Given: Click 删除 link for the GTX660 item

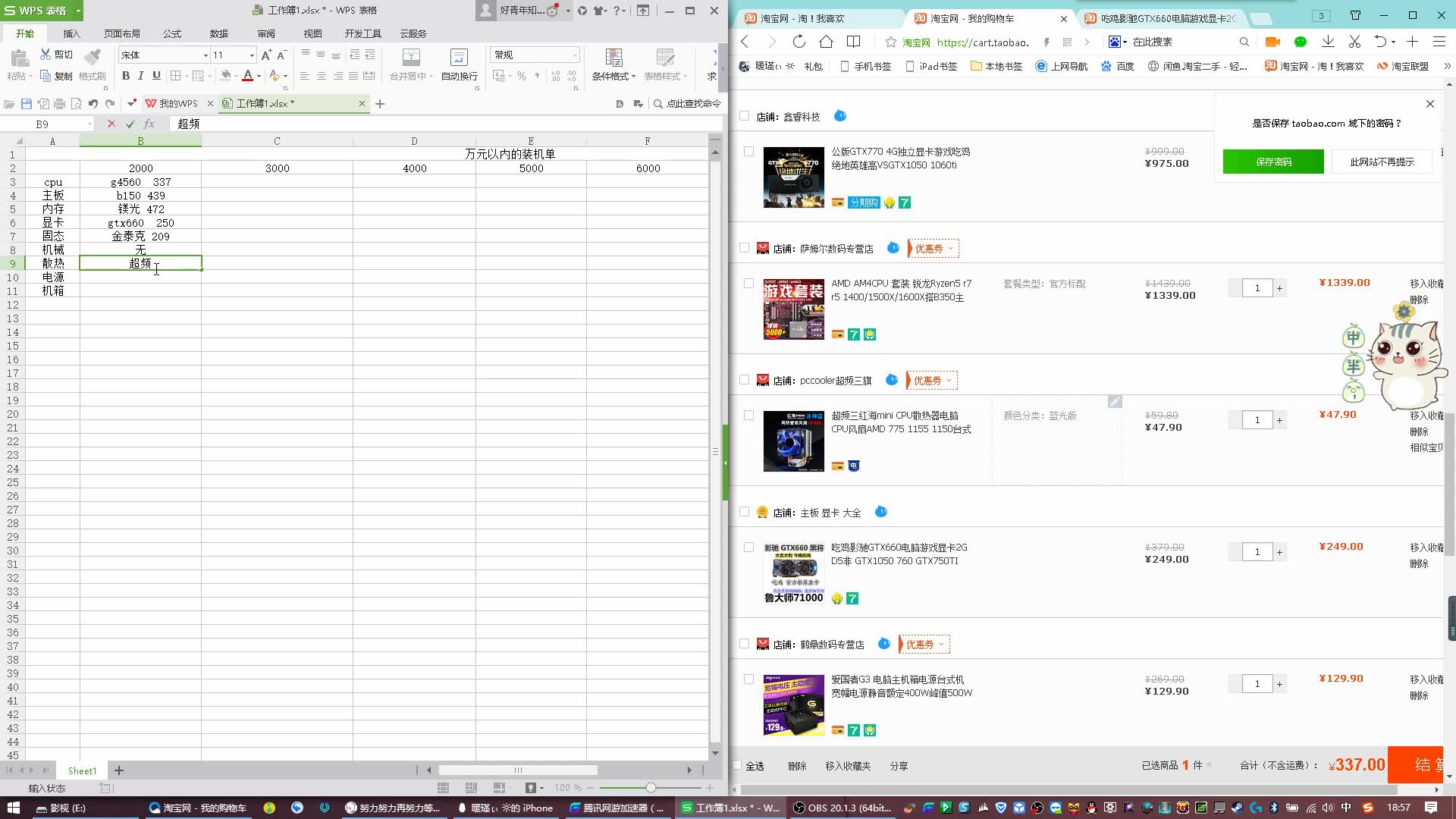Looking at the screenshot, I should pyautogui.click(x=1418, y=563).
